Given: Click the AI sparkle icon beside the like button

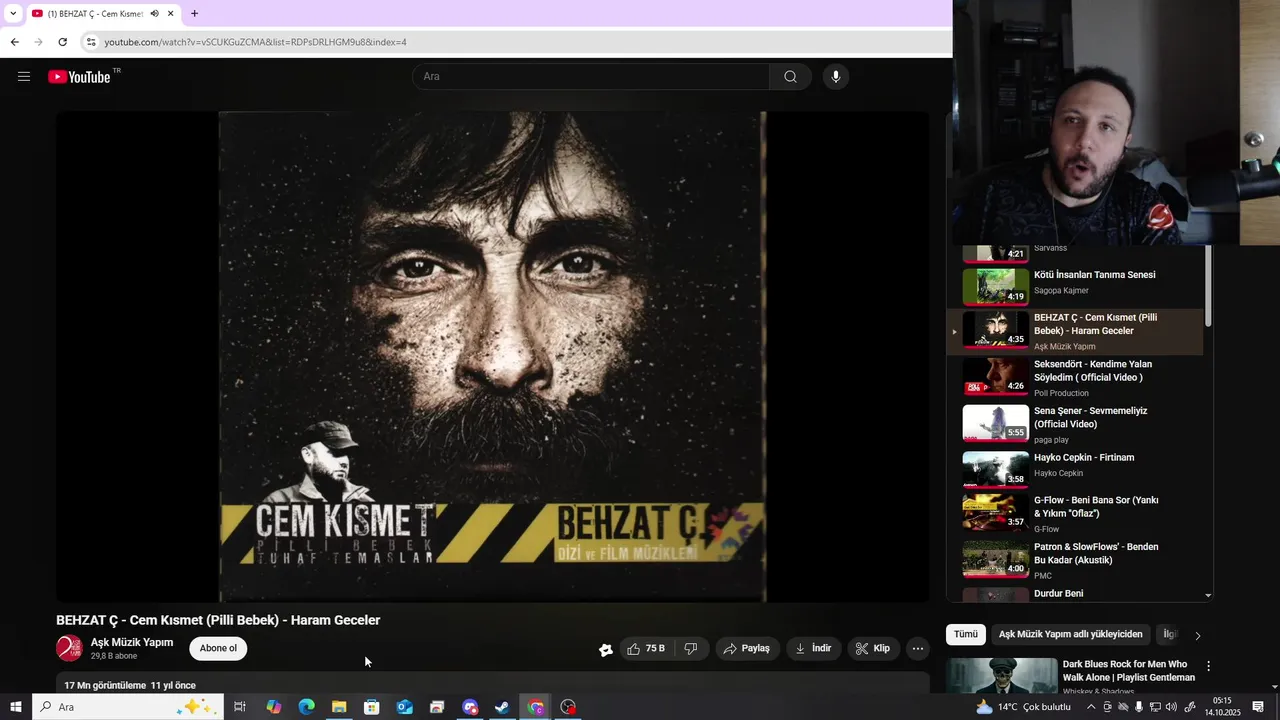Looking at the screenshot, I should [606, 649].
